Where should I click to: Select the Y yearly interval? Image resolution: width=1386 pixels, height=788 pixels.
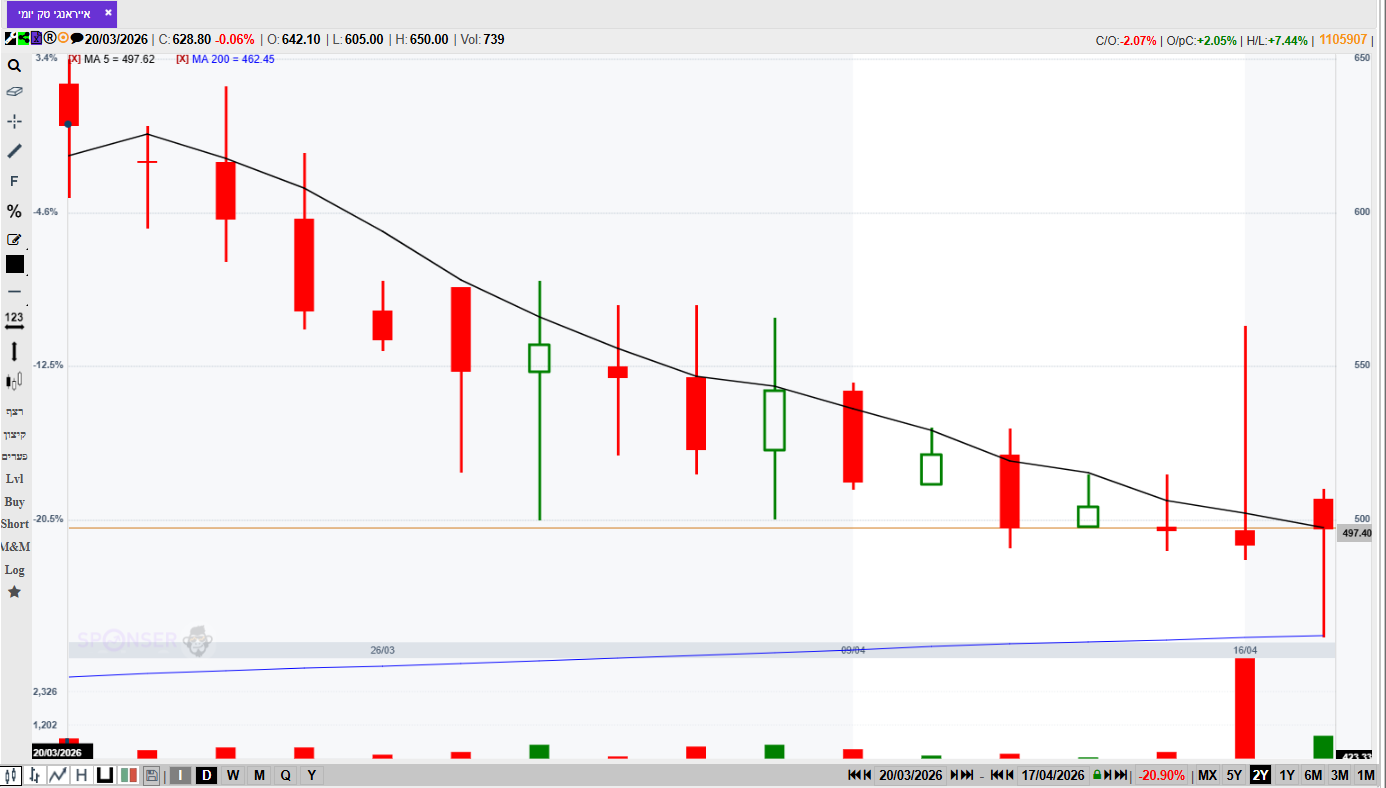click(311, 775)
